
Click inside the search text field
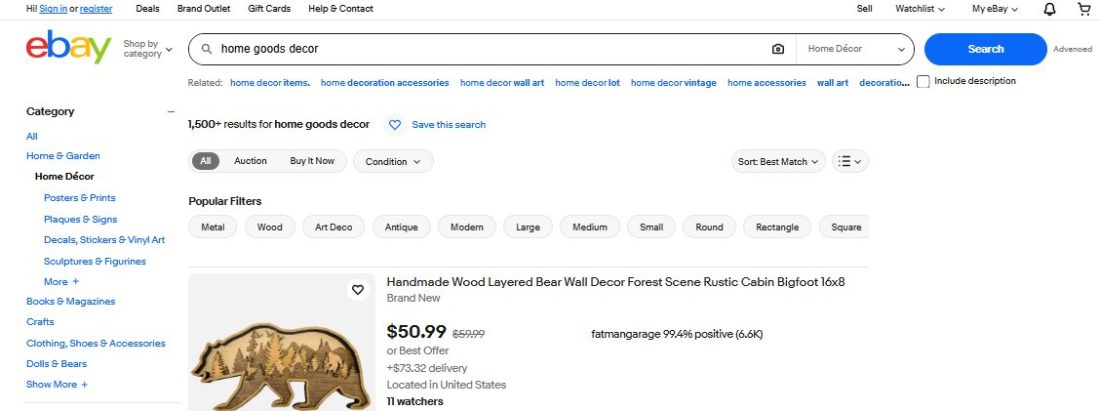491,49
